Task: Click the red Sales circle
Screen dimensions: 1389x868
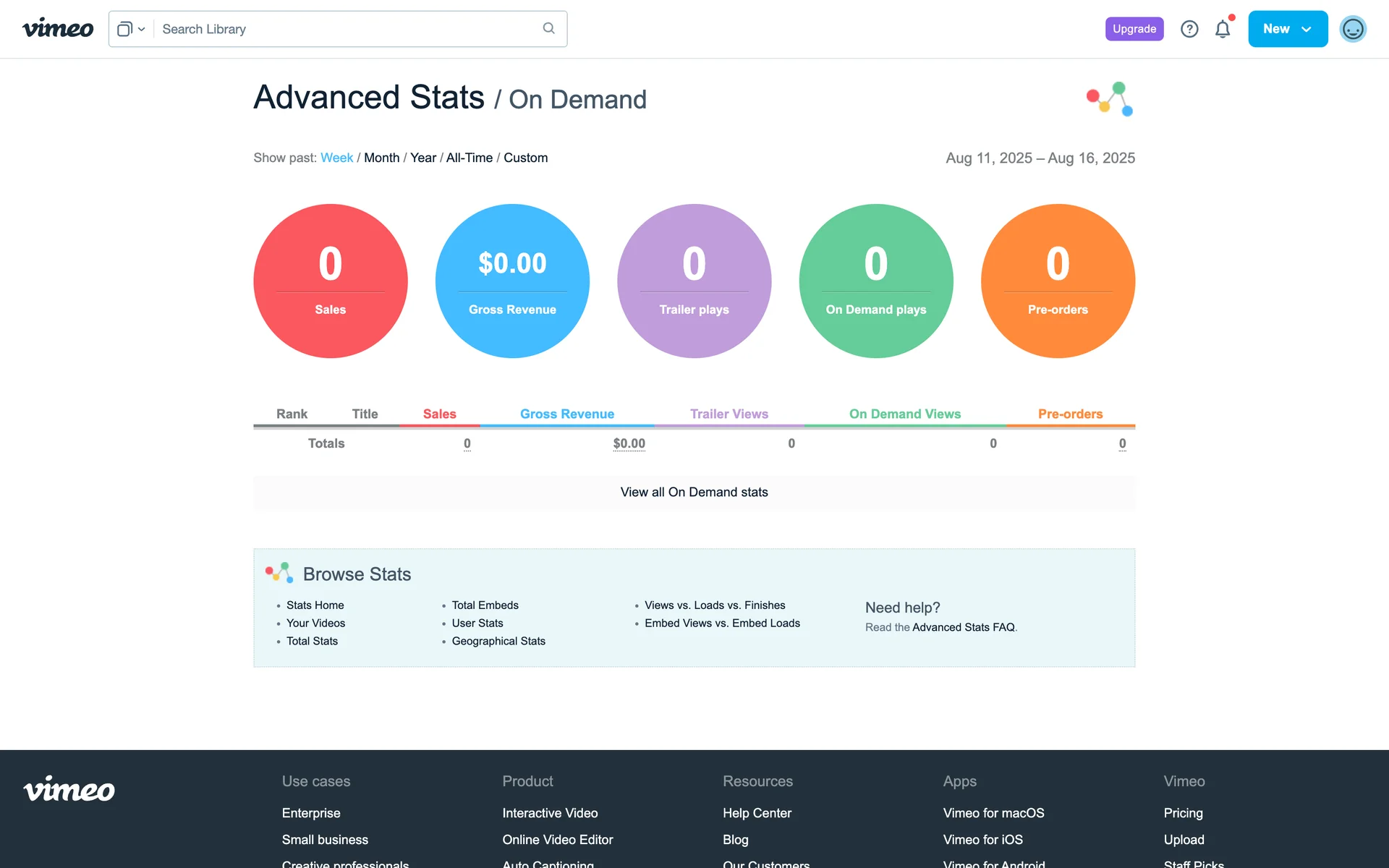Action: [331, 281]
